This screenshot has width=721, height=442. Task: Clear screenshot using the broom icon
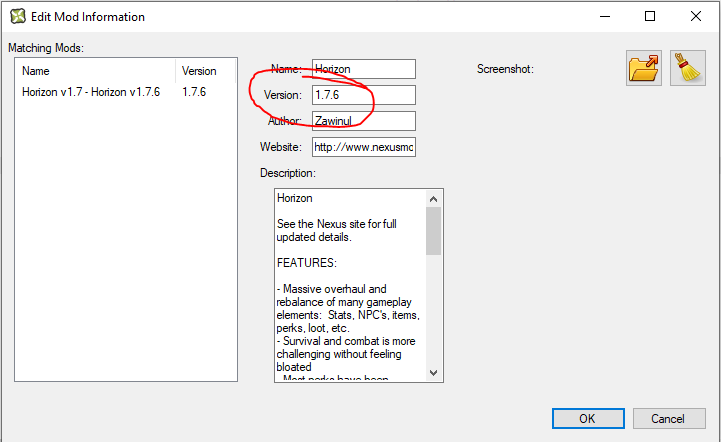point(687,68)
